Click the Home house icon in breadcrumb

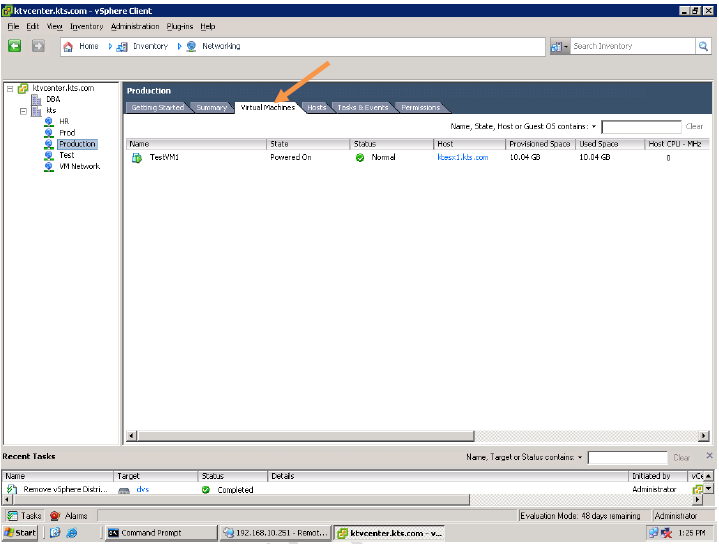click(68, 46)
